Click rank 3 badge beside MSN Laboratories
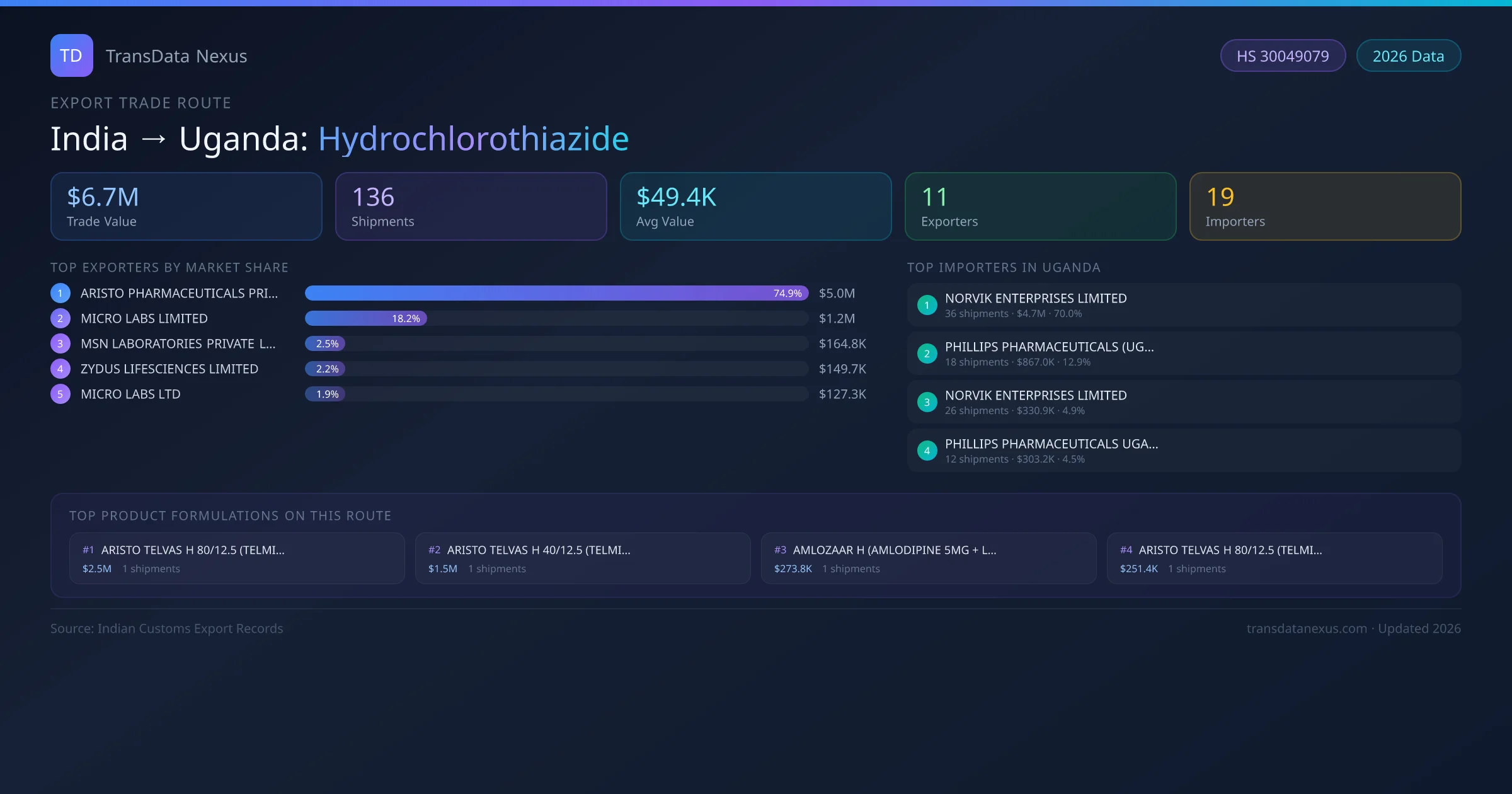This screenshot has height=794, width=1512. pyautogui.click(x=60, y=343)
